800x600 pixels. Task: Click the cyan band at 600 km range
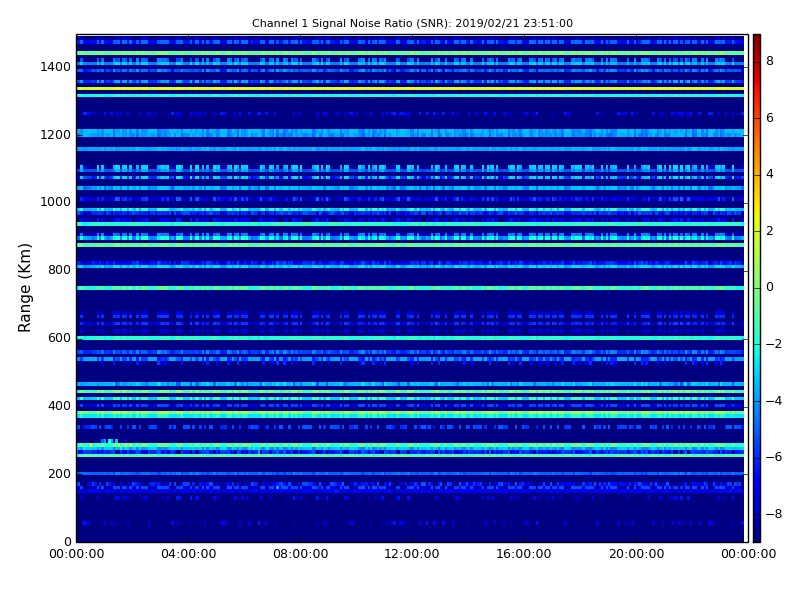coord(410,338)
